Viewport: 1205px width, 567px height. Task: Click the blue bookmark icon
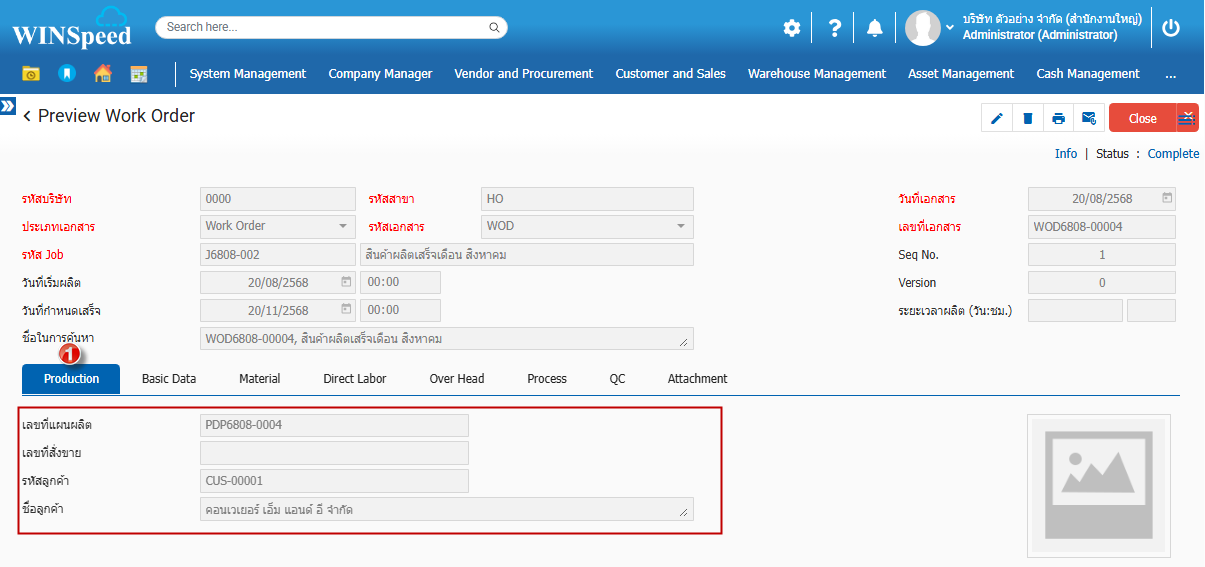coord(67,73)
